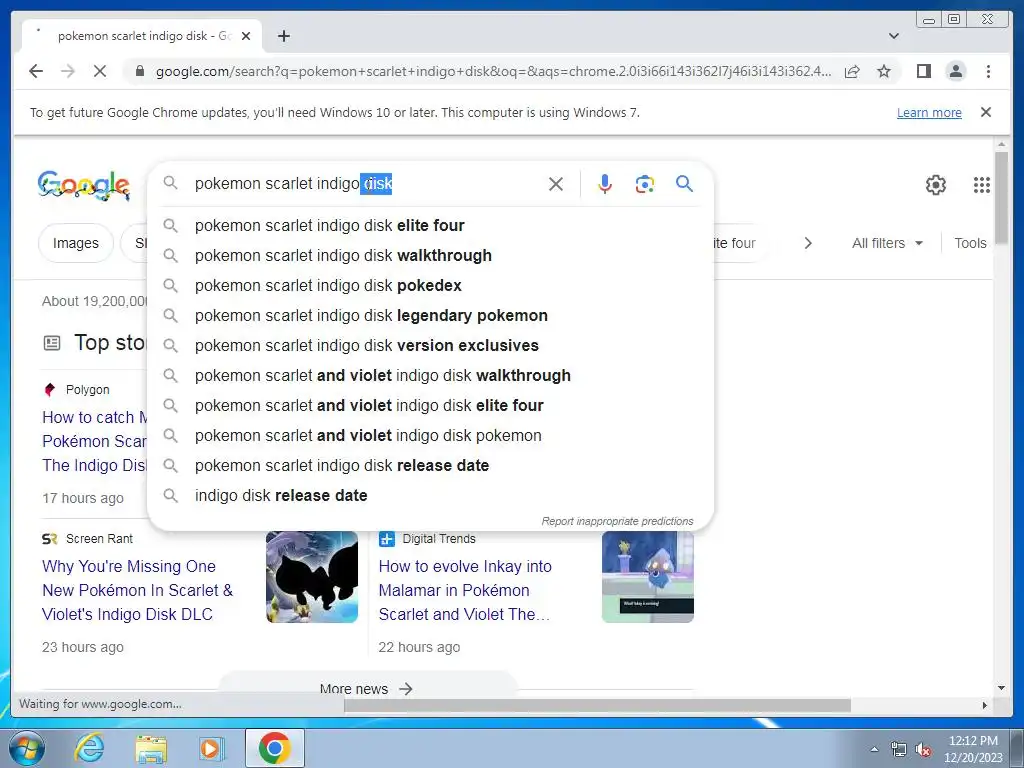Screen dimensions: 1024x768
Task: Click the share page icon in address bar
Action: [852, 71]
